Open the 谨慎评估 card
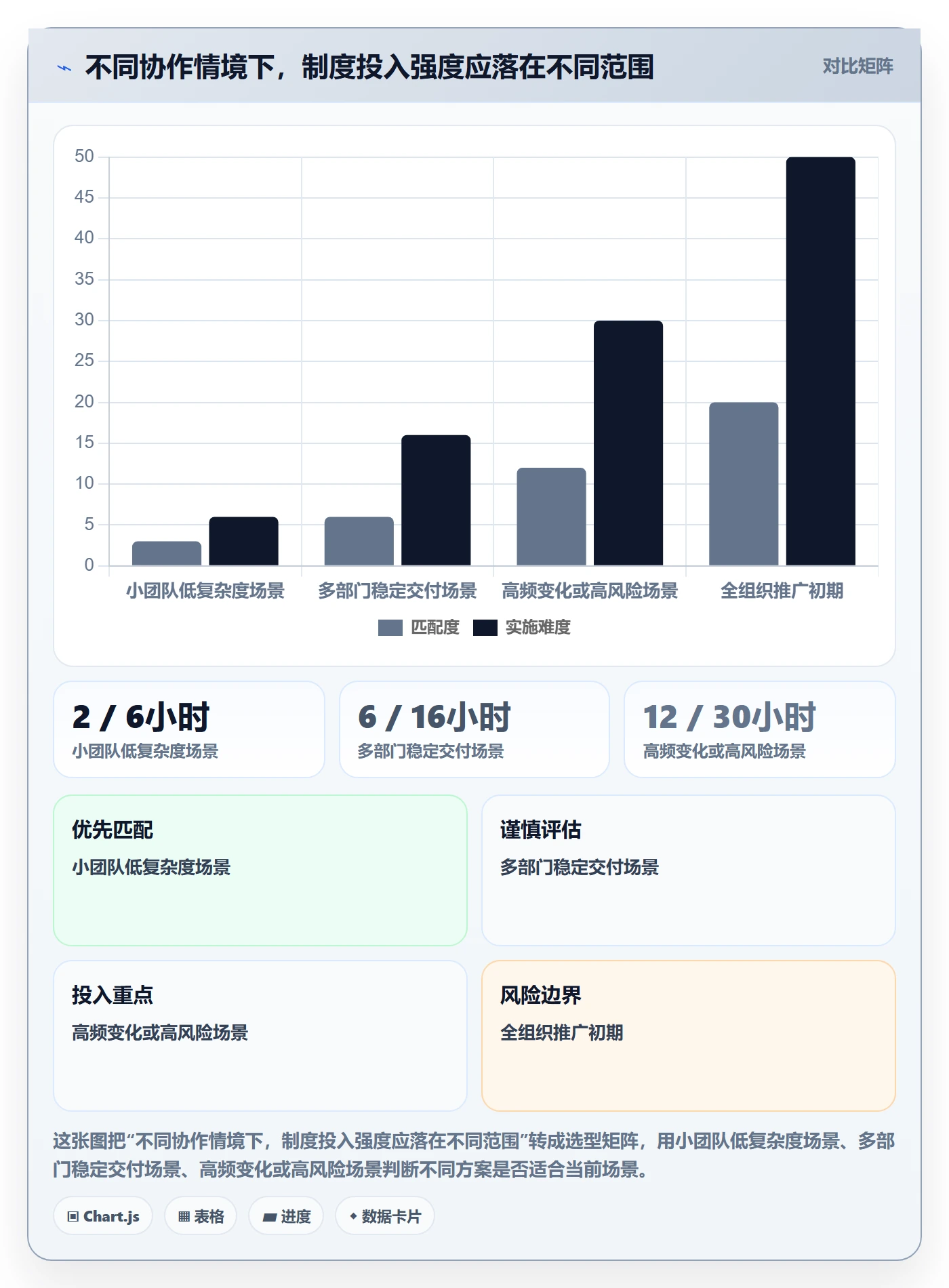Viewport: 949px width, 1288px height. [x=689, y=870]
